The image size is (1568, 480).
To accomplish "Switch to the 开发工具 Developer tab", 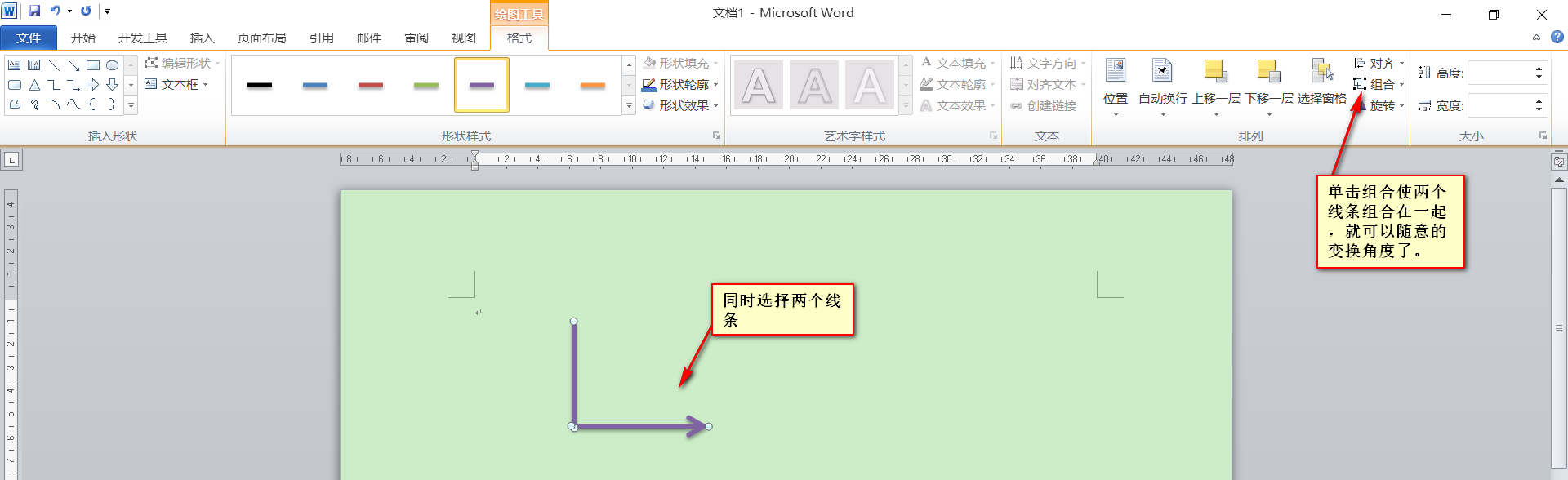I will click(143, 38).
